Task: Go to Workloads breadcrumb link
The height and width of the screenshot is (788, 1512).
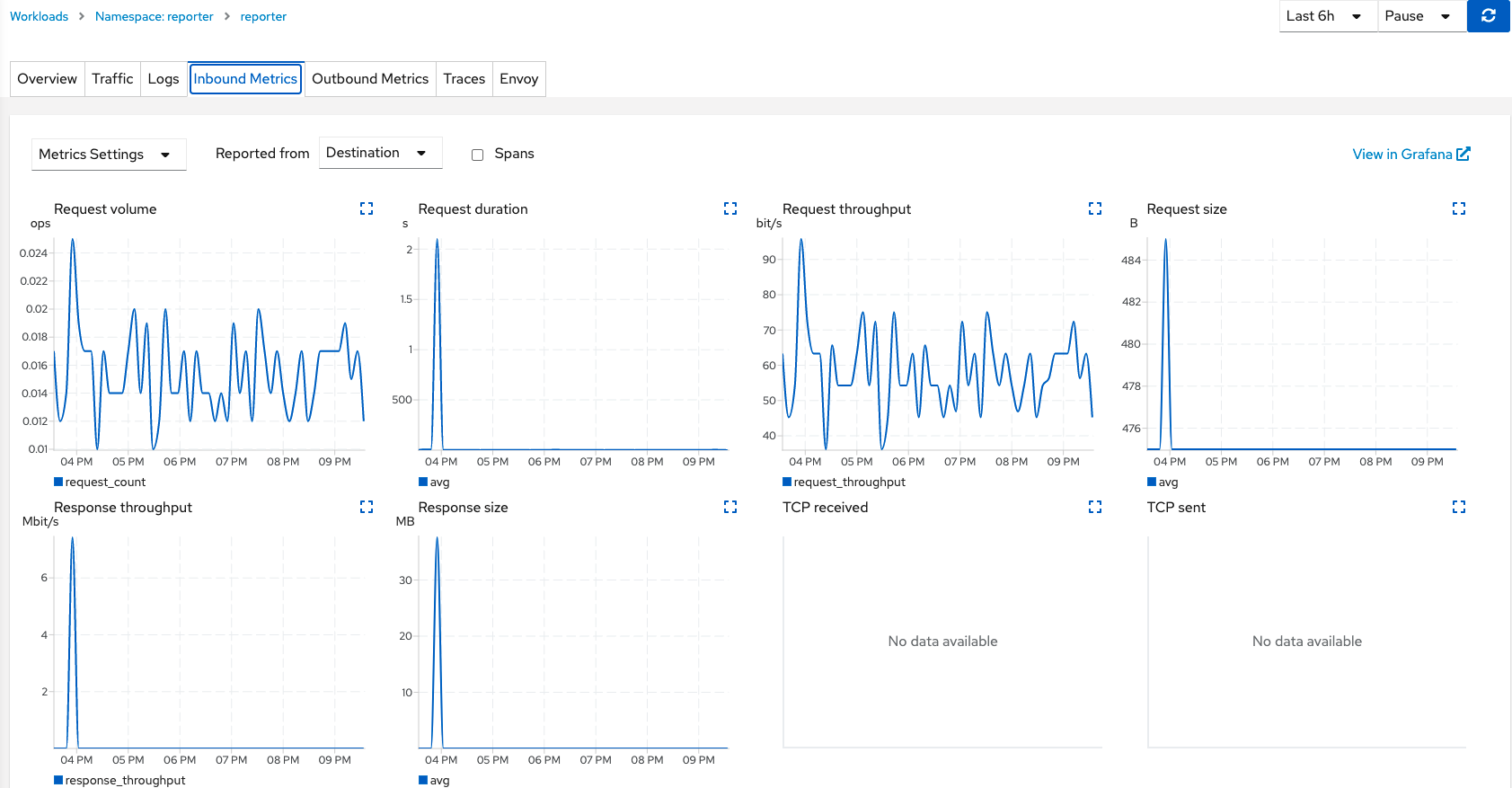Action: point(39,16)
